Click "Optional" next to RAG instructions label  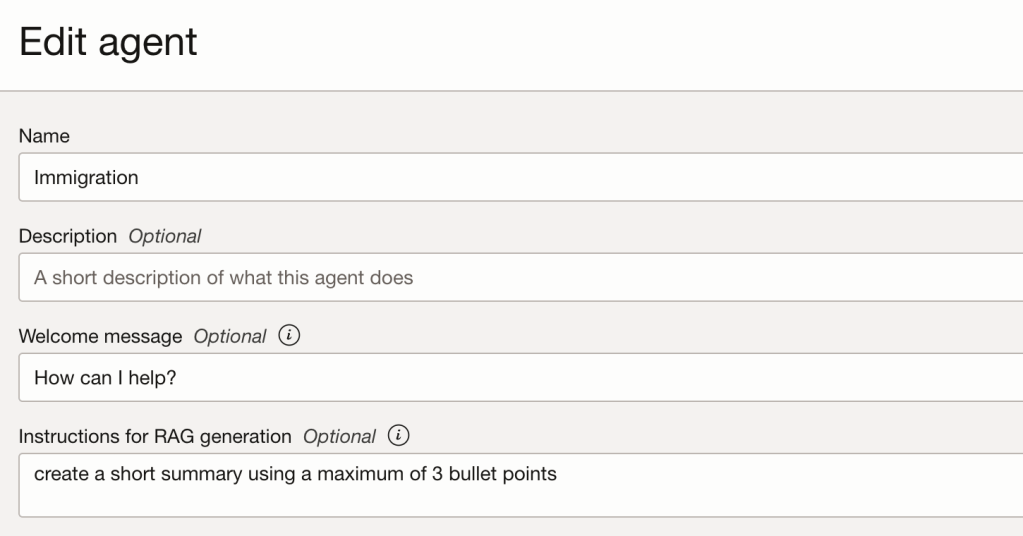click(x=339, y=437)
